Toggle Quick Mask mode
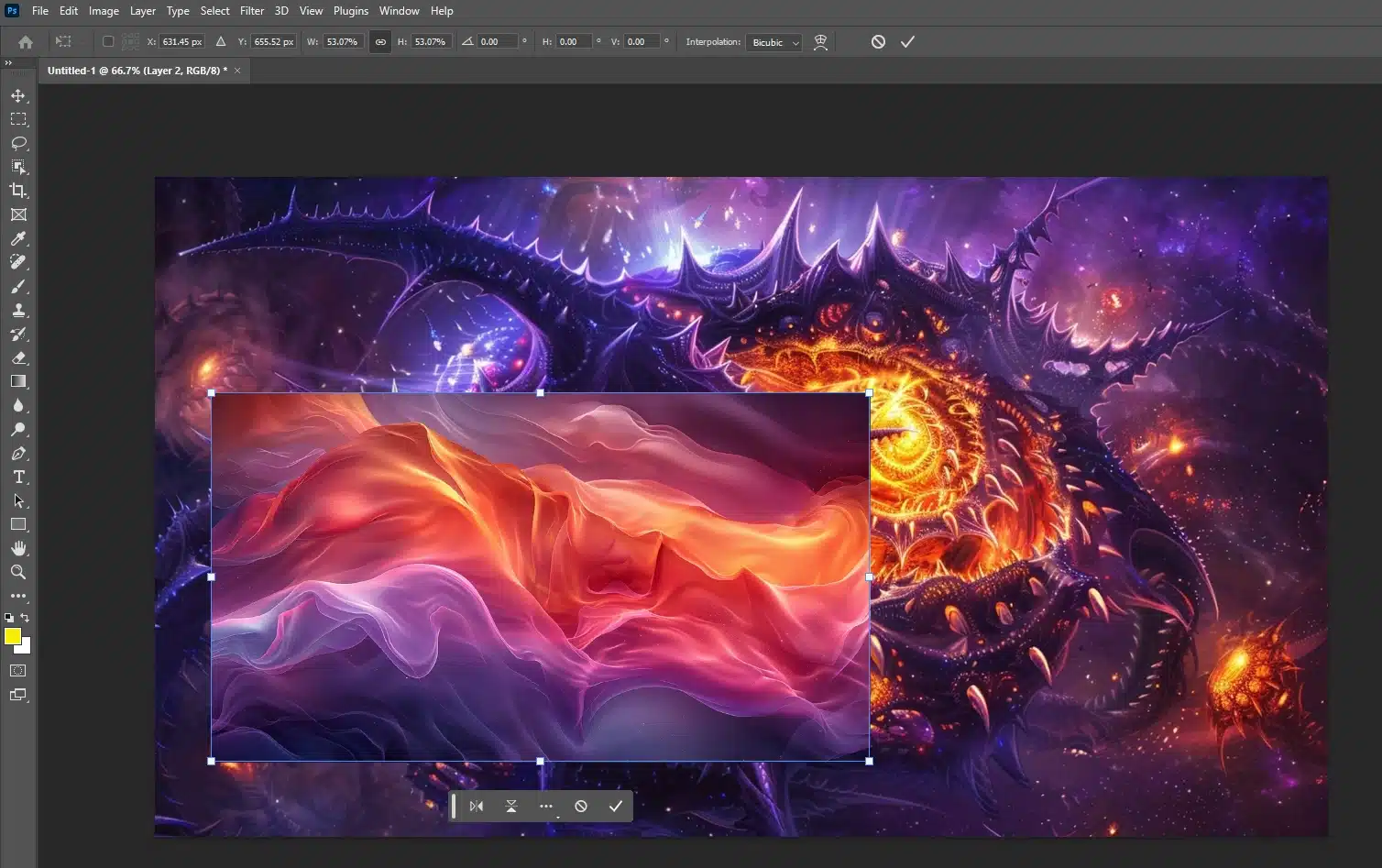Screen dimensions: 1382x868 point(18,671)
